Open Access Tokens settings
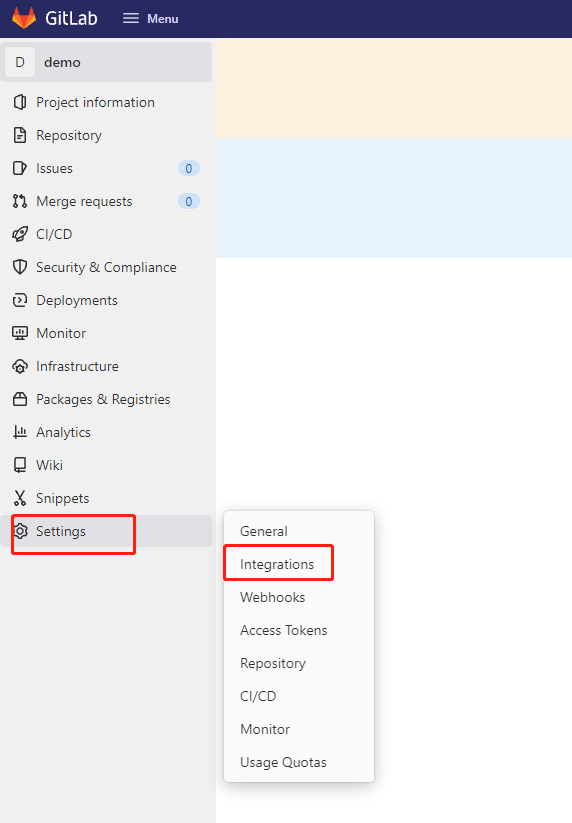The image size is (572, 823). click(283, 630)
